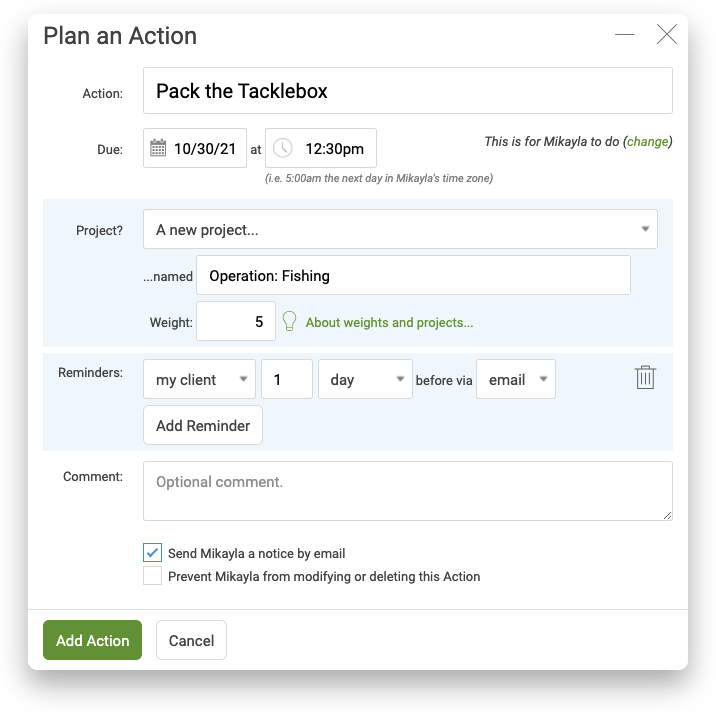716x712 pixels.
Task: Click the lightbulb icon next to Weight
Action: [x=289, y=321]
